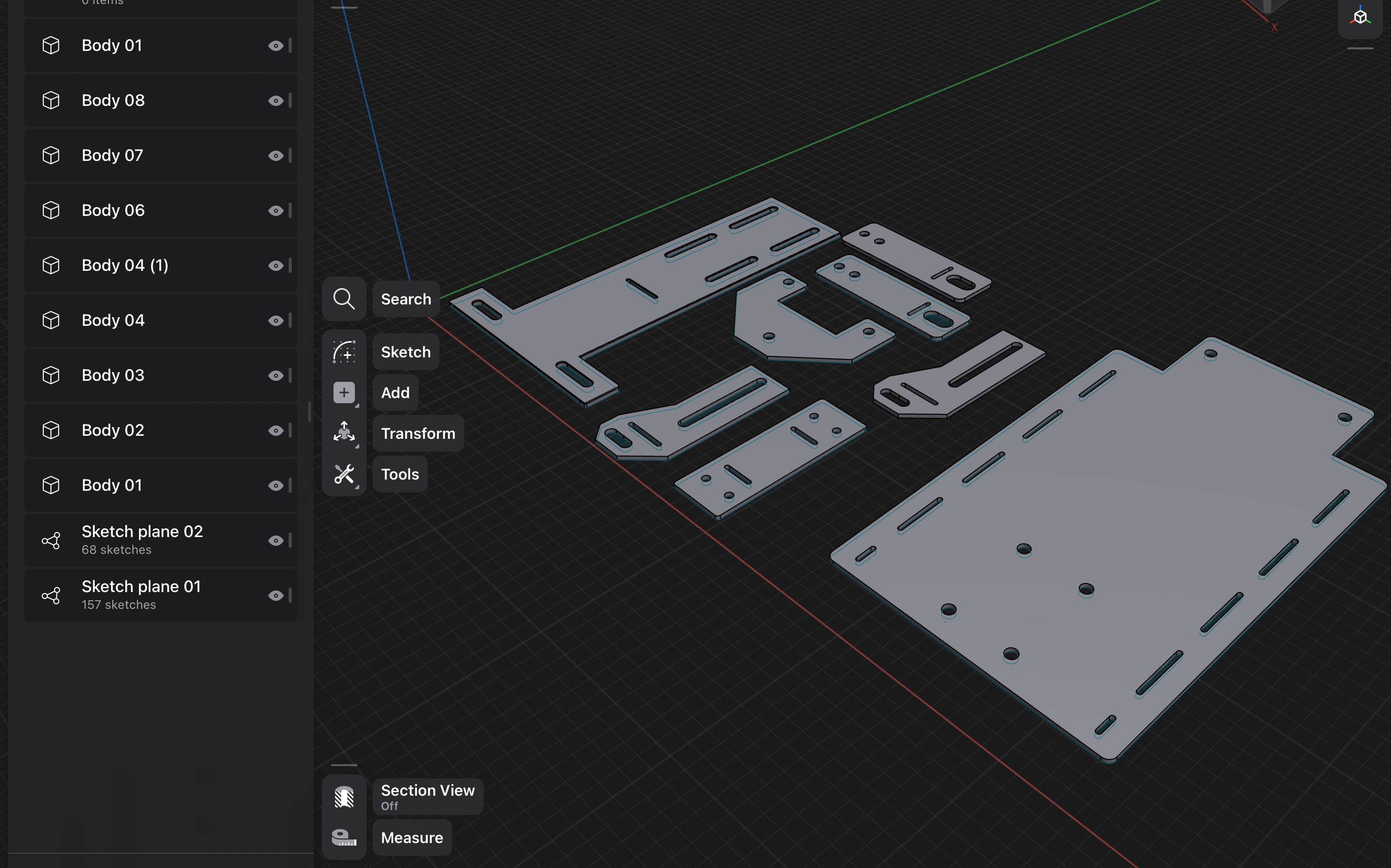Toggle visibility of Body 04 (1)
The image size is (1391, 868).
[275, 265]
